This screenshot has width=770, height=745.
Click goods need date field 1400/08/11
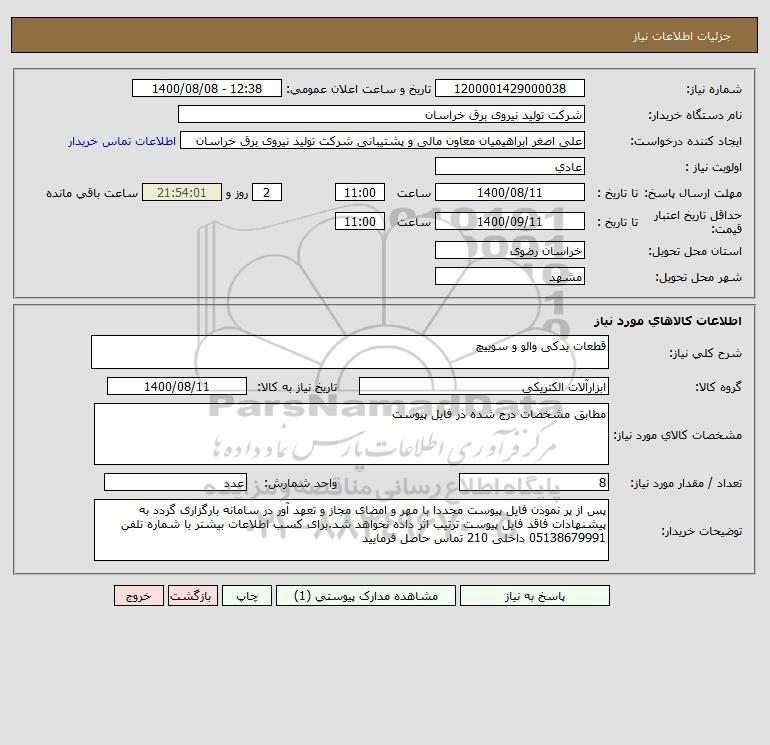click(177, 386)
